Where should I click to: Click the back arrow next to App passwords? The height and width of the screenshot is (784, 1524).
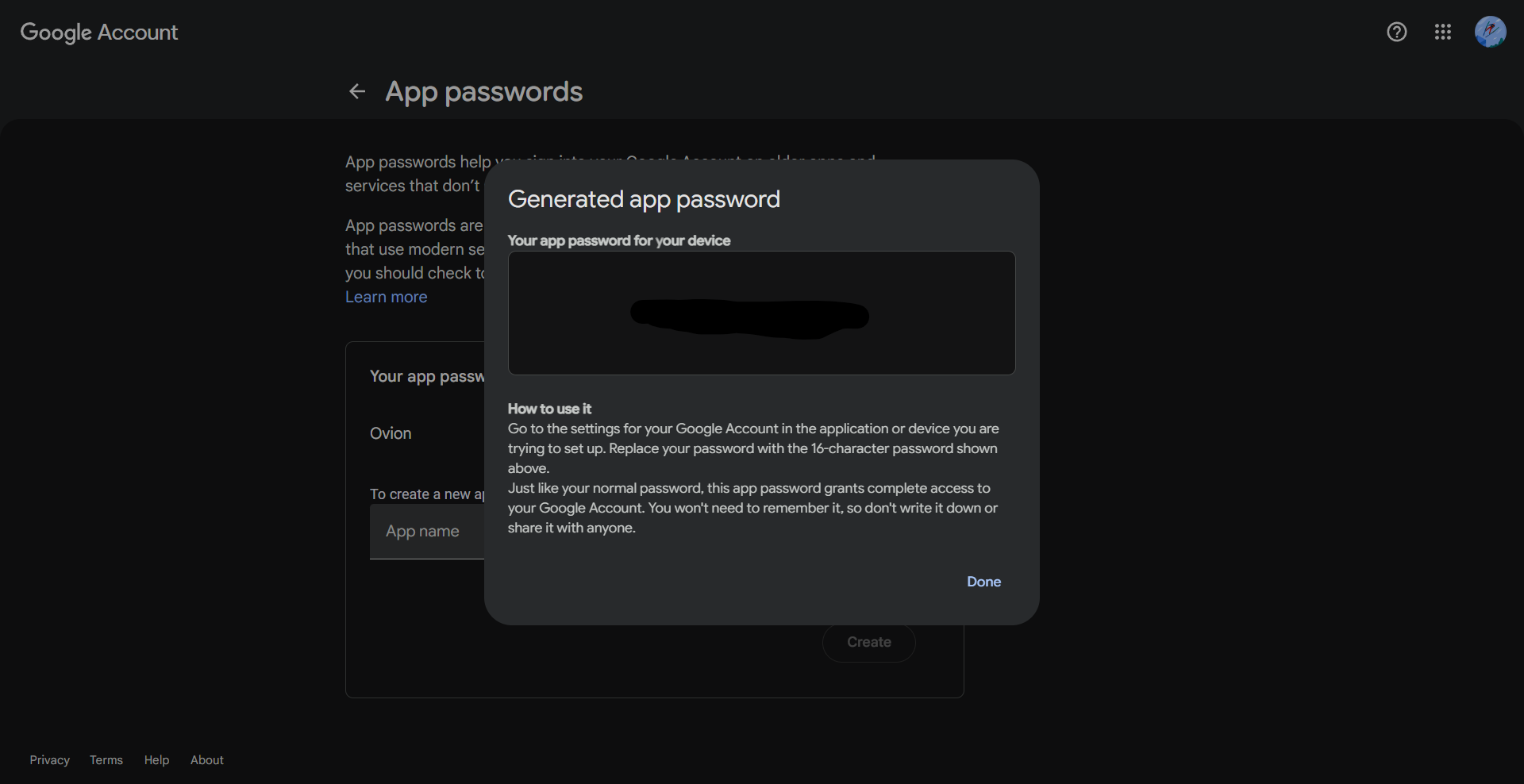point(357,91)
